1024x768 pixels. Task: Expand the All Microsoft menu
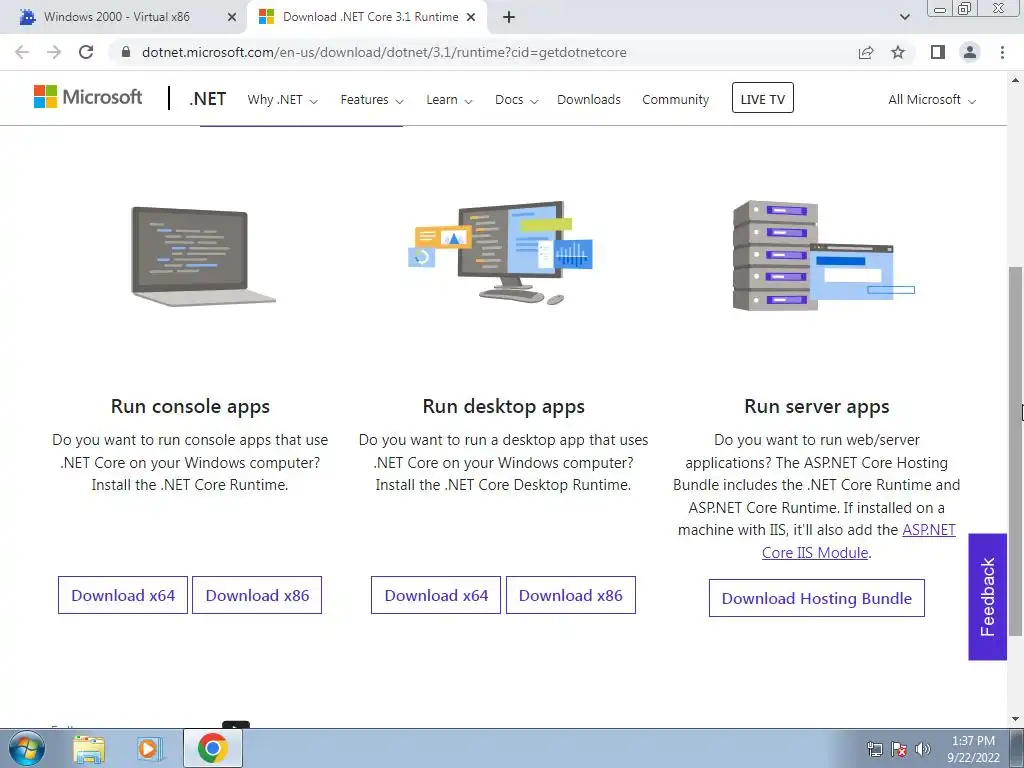[x=932, y=100]
